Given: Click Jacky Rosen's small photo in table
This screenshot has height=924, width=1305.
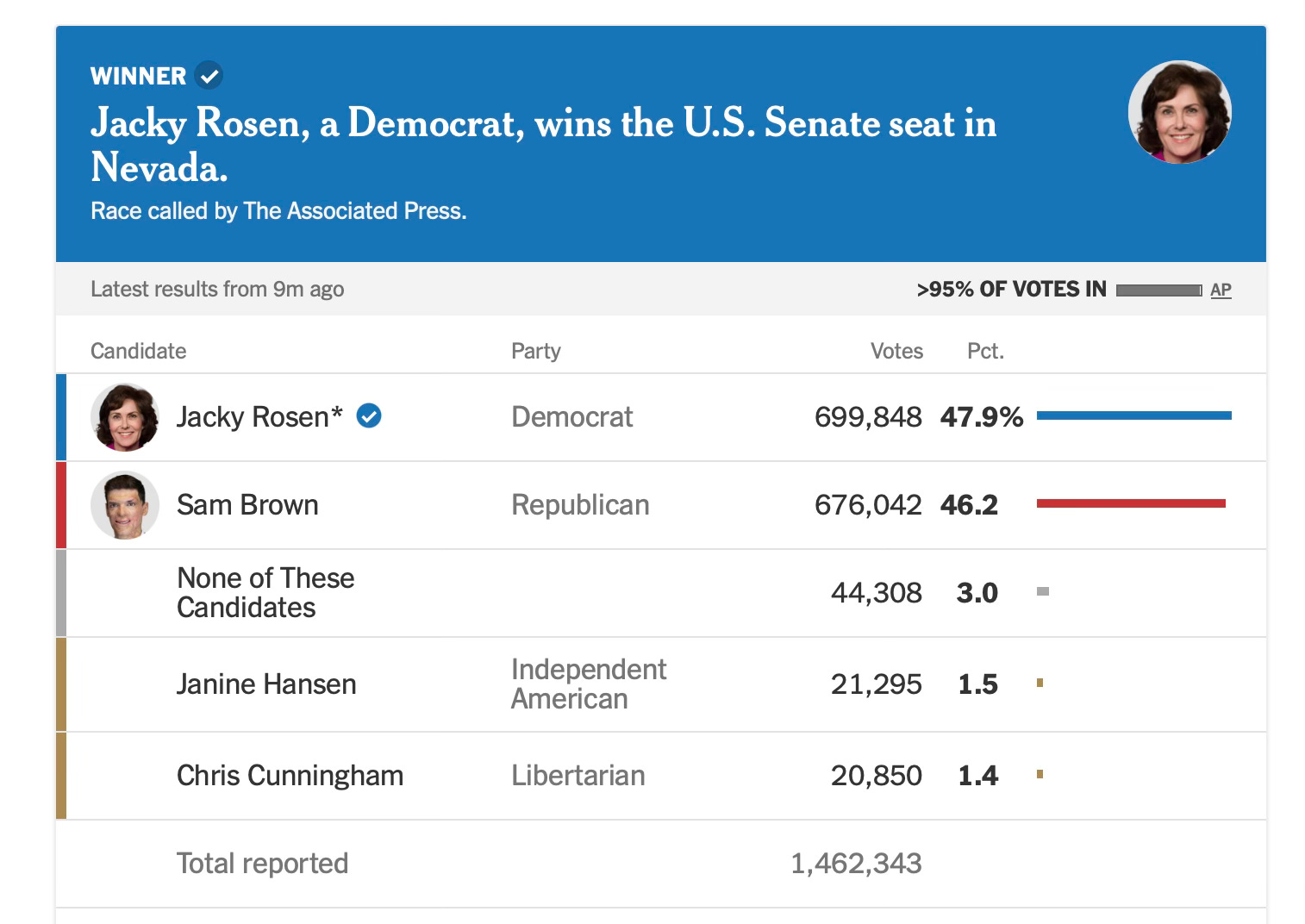Looking at the screenshot, I should (125, 417).
